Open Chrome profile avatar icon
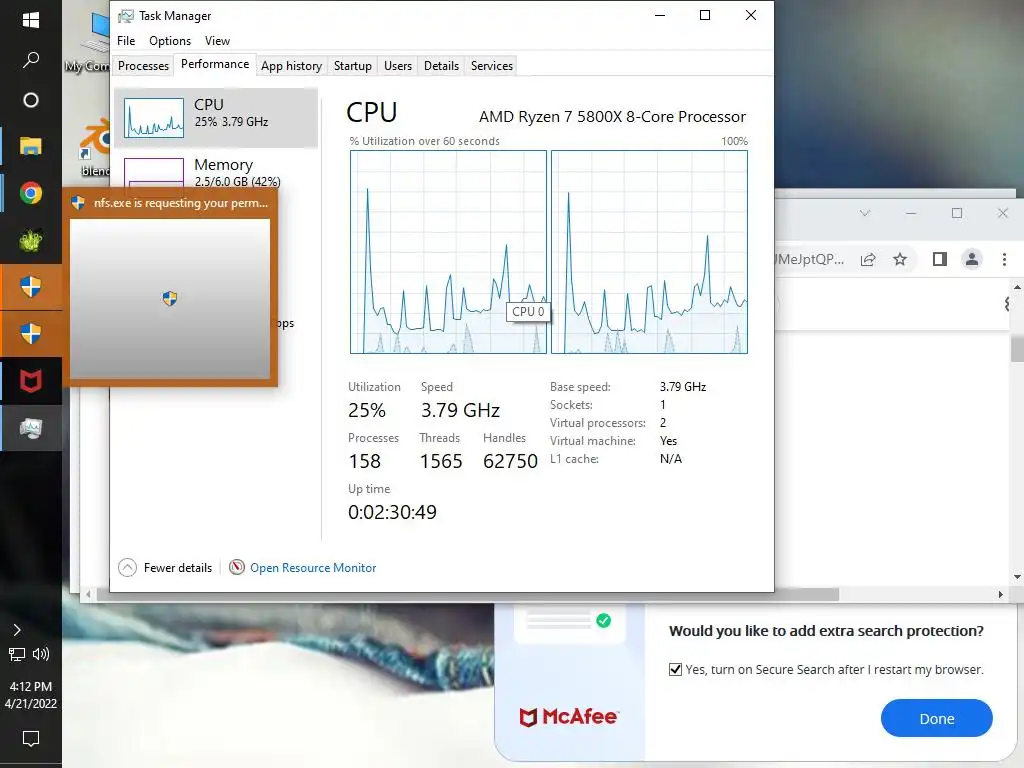This screenshot has width=1024, height=768. tap(972, 259)
